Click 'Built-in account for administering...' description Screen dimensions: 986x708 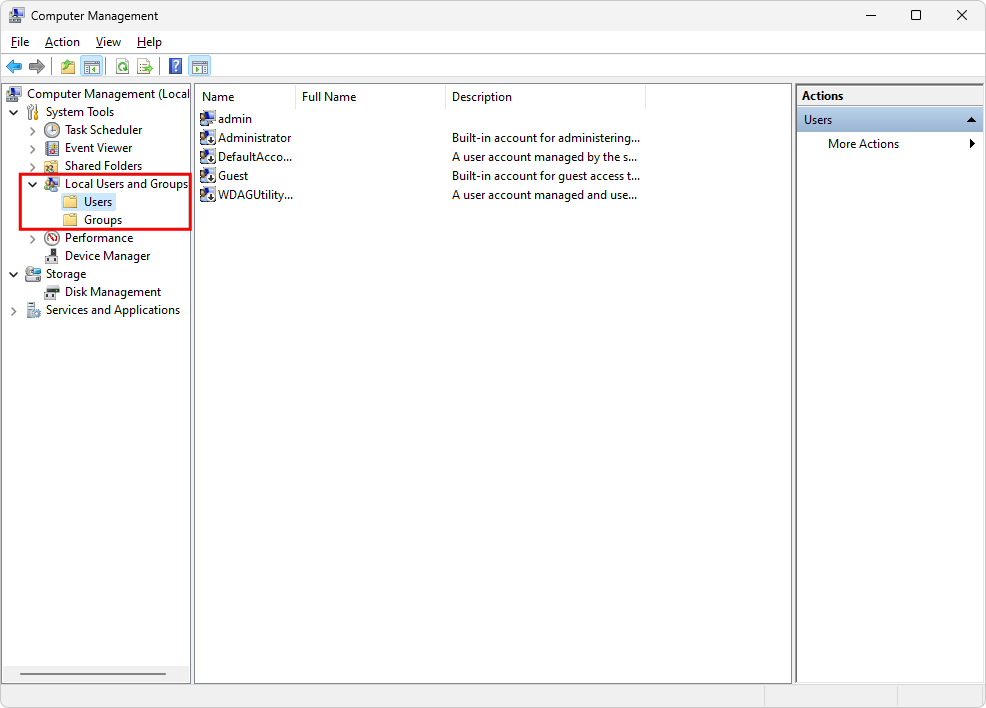(x=546, y=138)
